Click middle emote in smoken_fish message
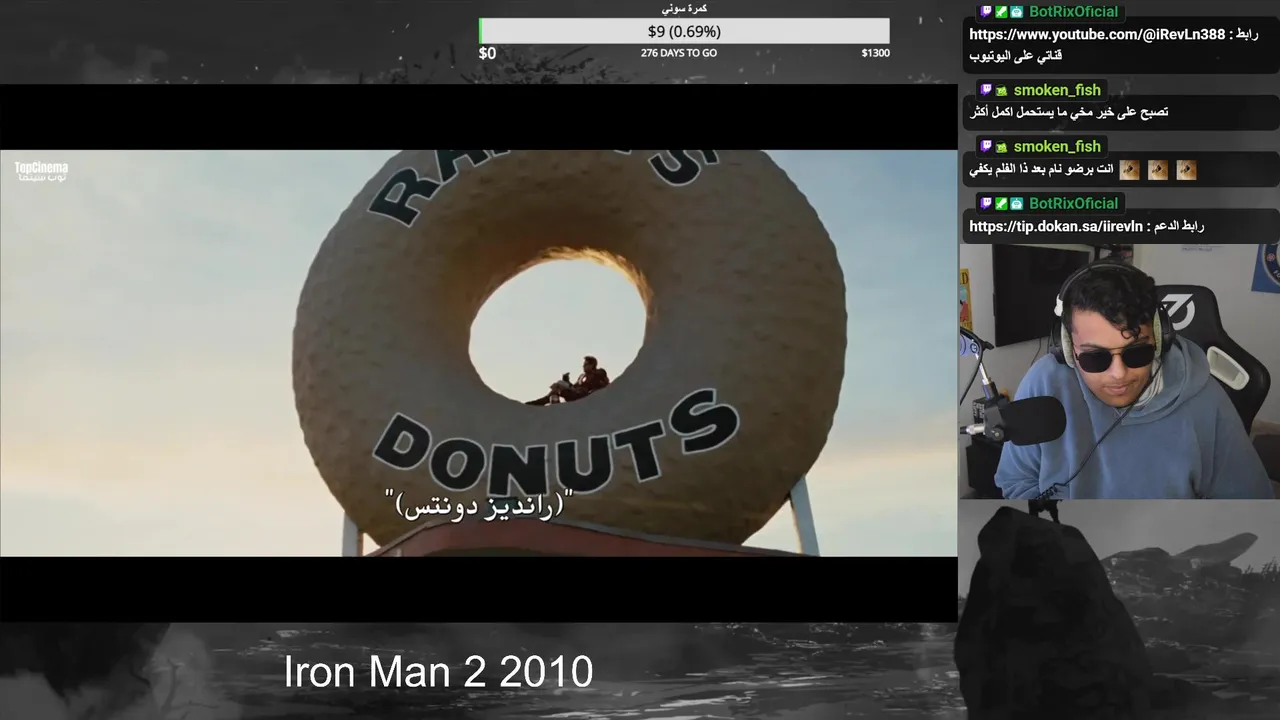The height and width of the screenshot is (720, 1280). [x=1158, y=170]
